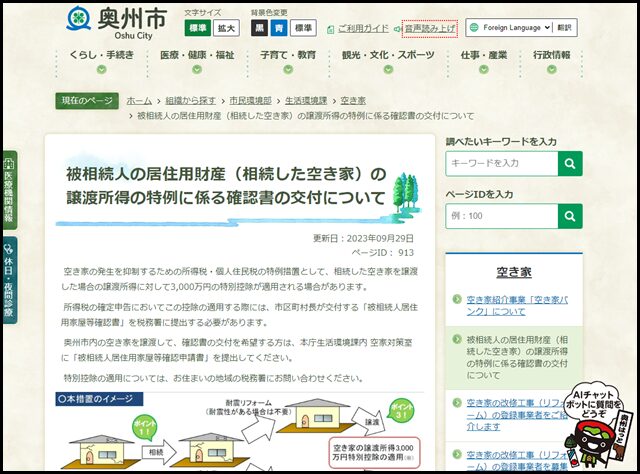This screenshot has height=474, width=640.
Task: Click the 本措置のイメージ diagram image
Action: pyautogui.click(x=239, y=431)
